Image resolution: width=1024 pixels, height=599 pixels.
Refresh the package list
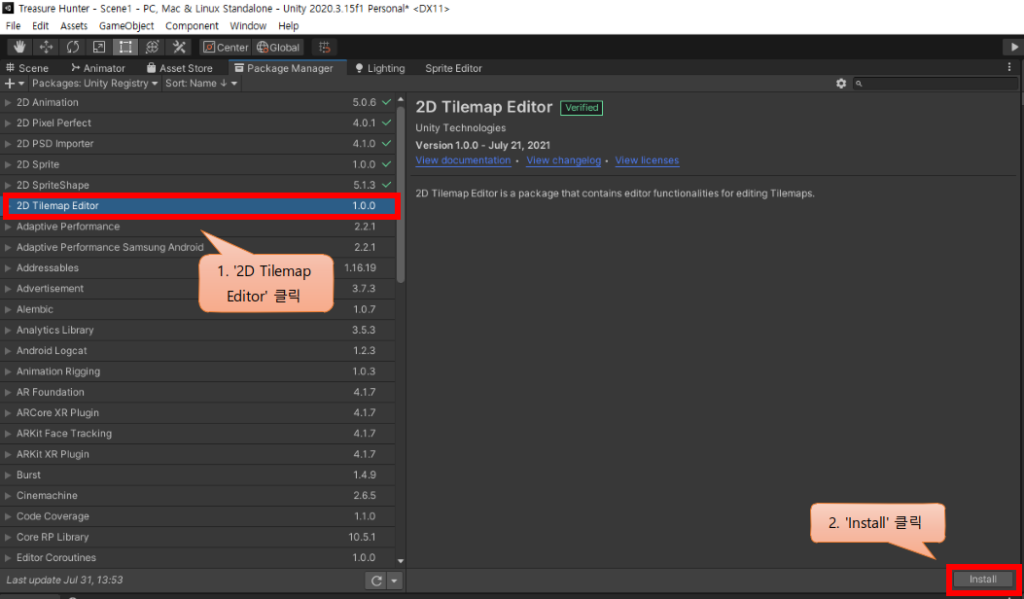376,580
